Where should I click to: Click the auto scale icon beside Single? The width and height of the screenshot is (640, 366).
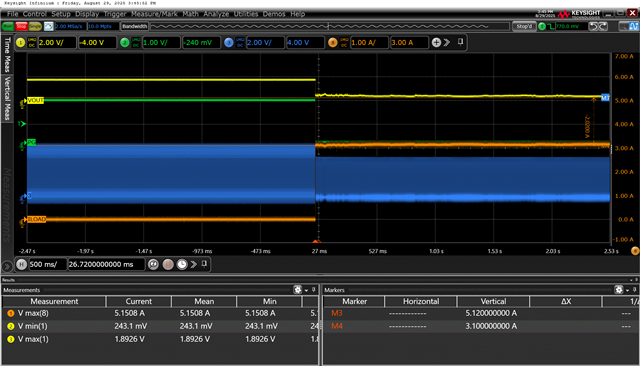pos(49,27)
